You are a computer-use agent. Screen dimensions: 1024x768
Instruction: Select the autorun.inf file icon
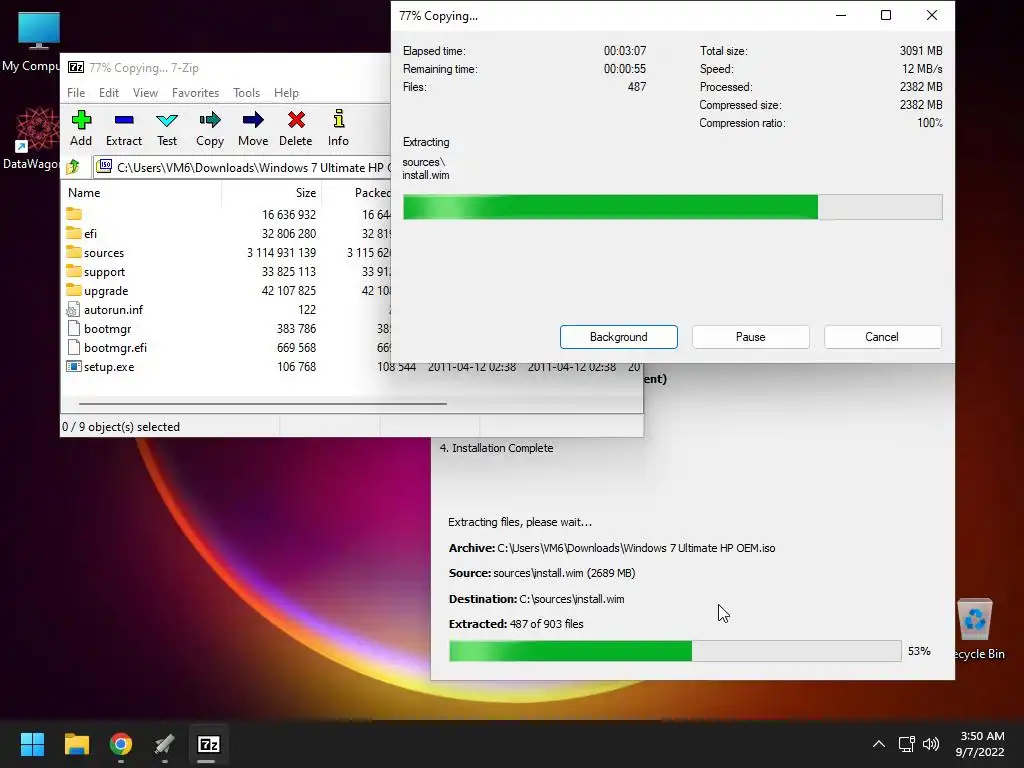[x=73, y=310]
